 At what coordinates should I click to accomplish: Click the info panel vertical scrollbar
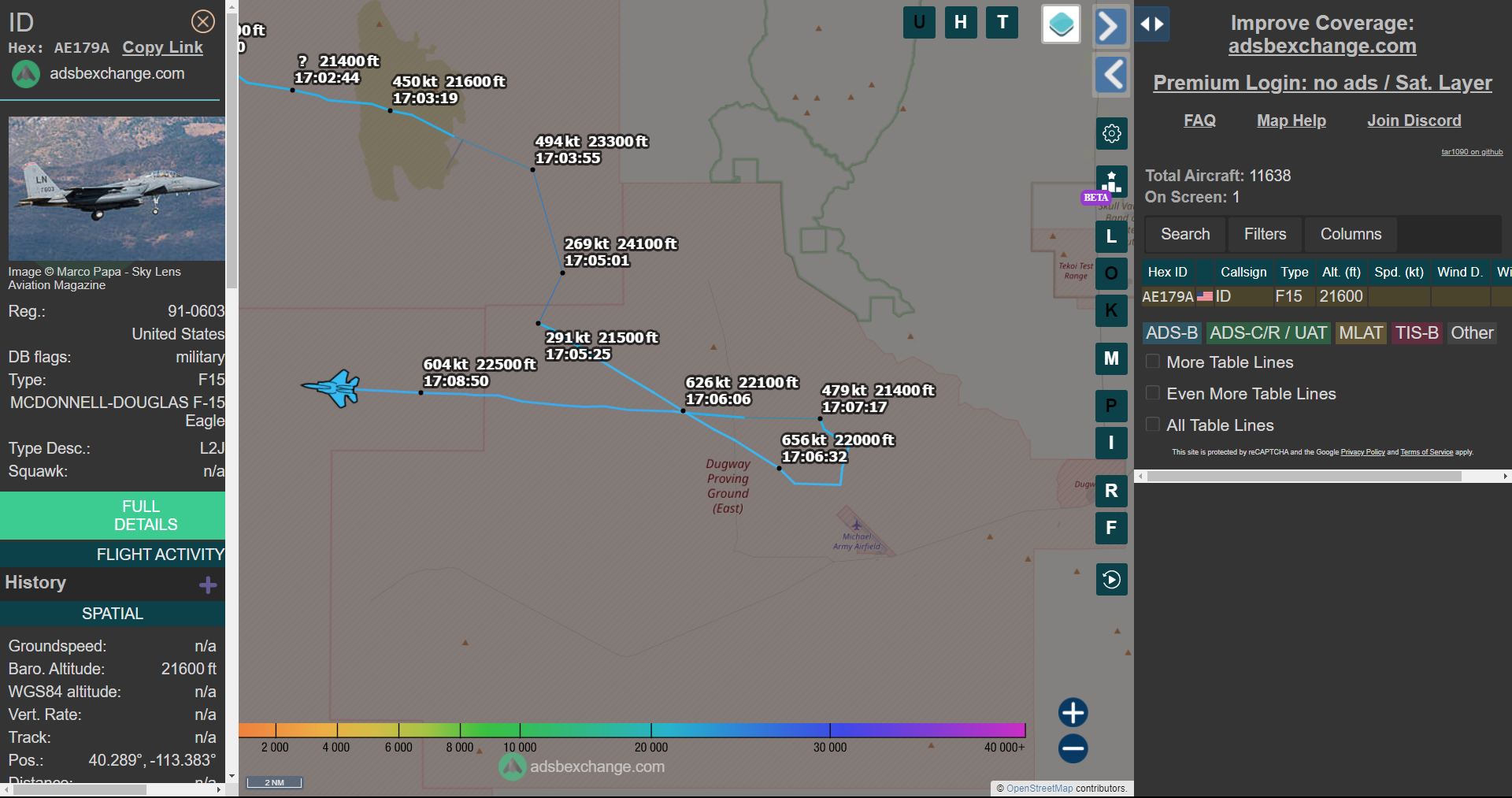pyautogui.click(x=232, y=150)
